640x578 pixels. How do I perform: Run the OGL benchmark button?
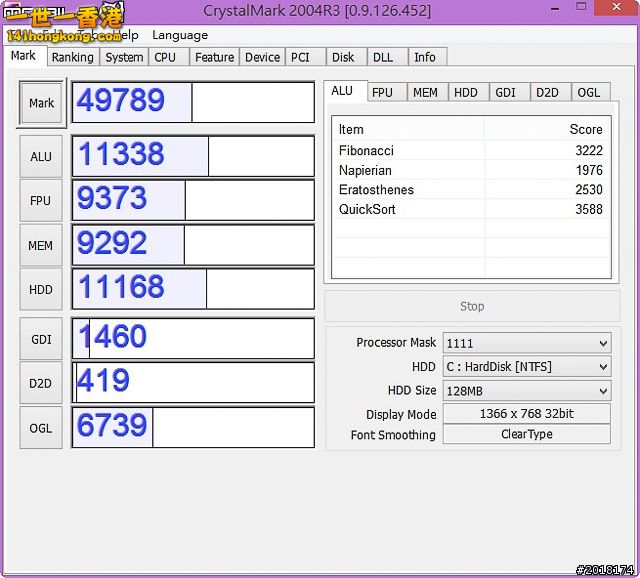click(41, 428)
